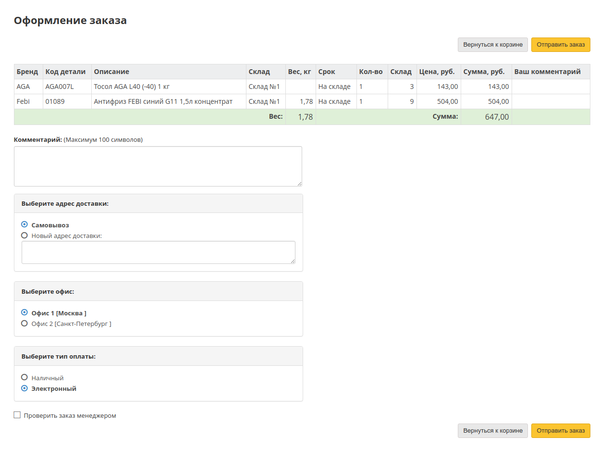Choose Офис 2 [Санкт-Петербург] office

(24, 323)
